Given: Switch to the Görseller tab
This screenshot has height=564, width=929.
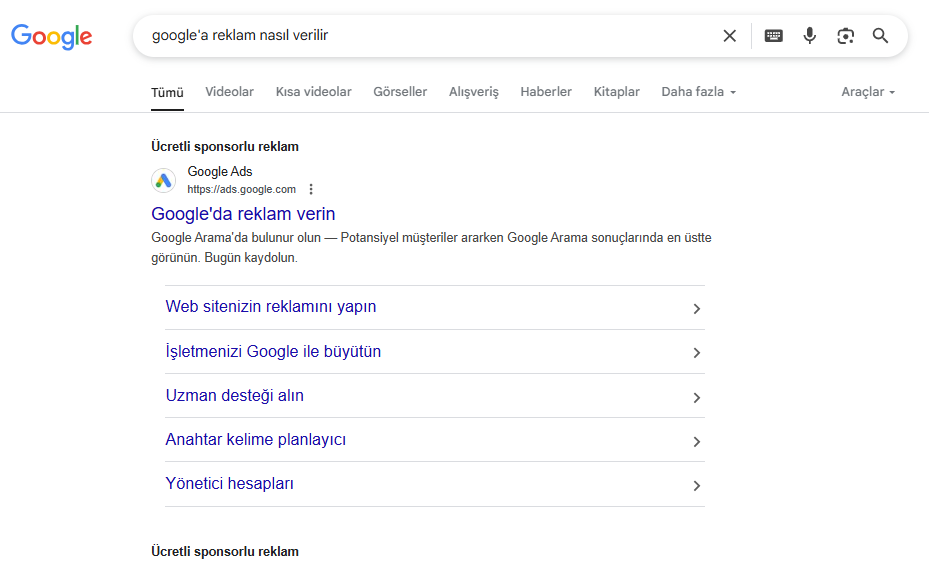Looking at the screenshot, I should [400, 92].
